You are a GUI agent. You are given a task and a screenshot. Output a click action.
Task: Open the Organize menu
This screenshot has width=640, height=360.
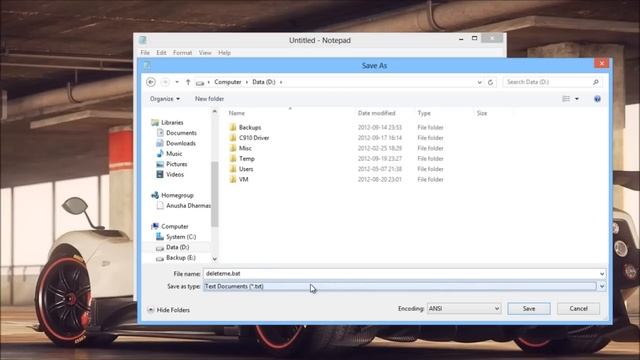[x=165, y=99]
